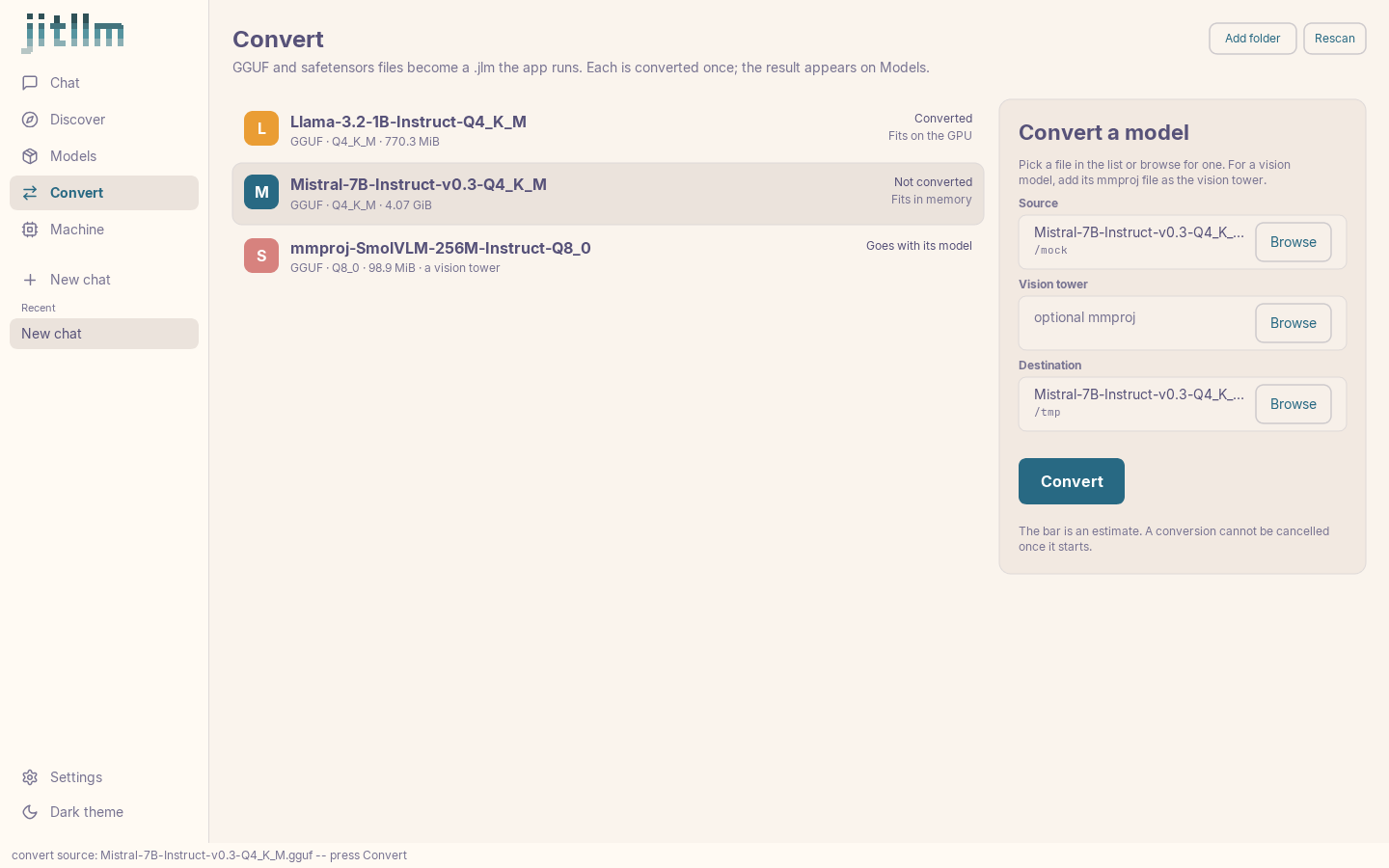1389x868 pixels.
Task: Click the Models cube icon
Action: tap(30, 156)
